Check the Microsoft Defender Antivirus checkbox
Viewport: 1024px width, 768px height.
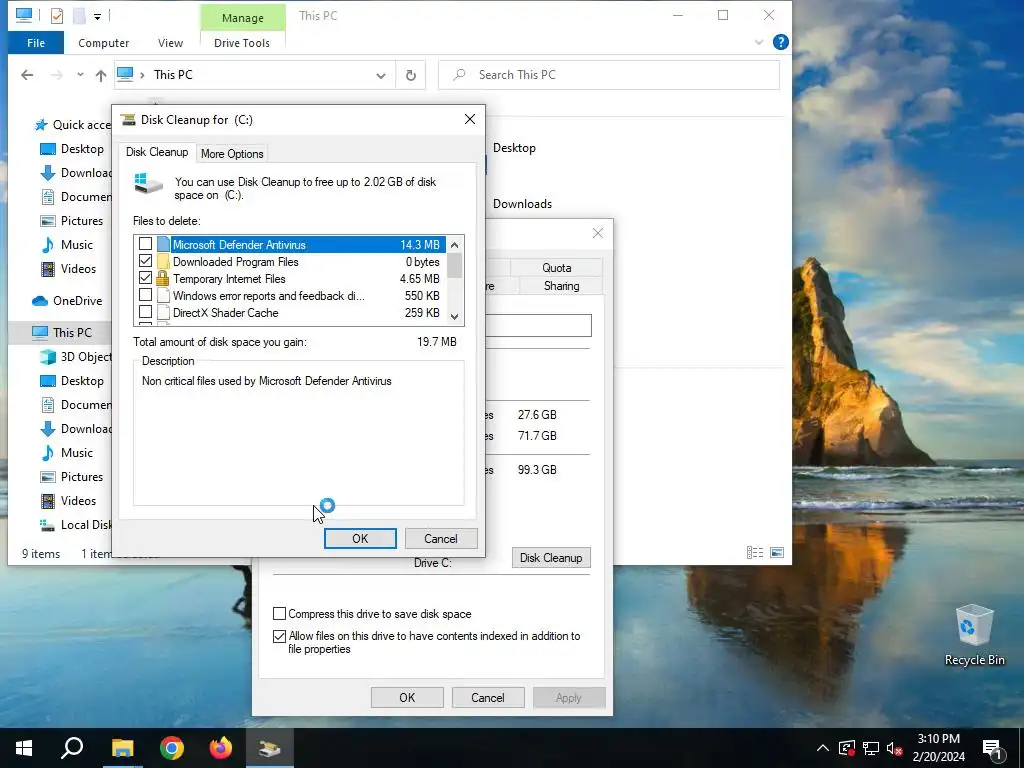click(x=146, y=244)
